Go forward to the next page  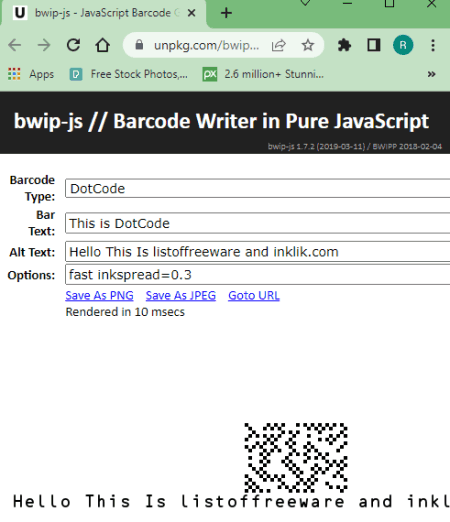pos(44,45)
